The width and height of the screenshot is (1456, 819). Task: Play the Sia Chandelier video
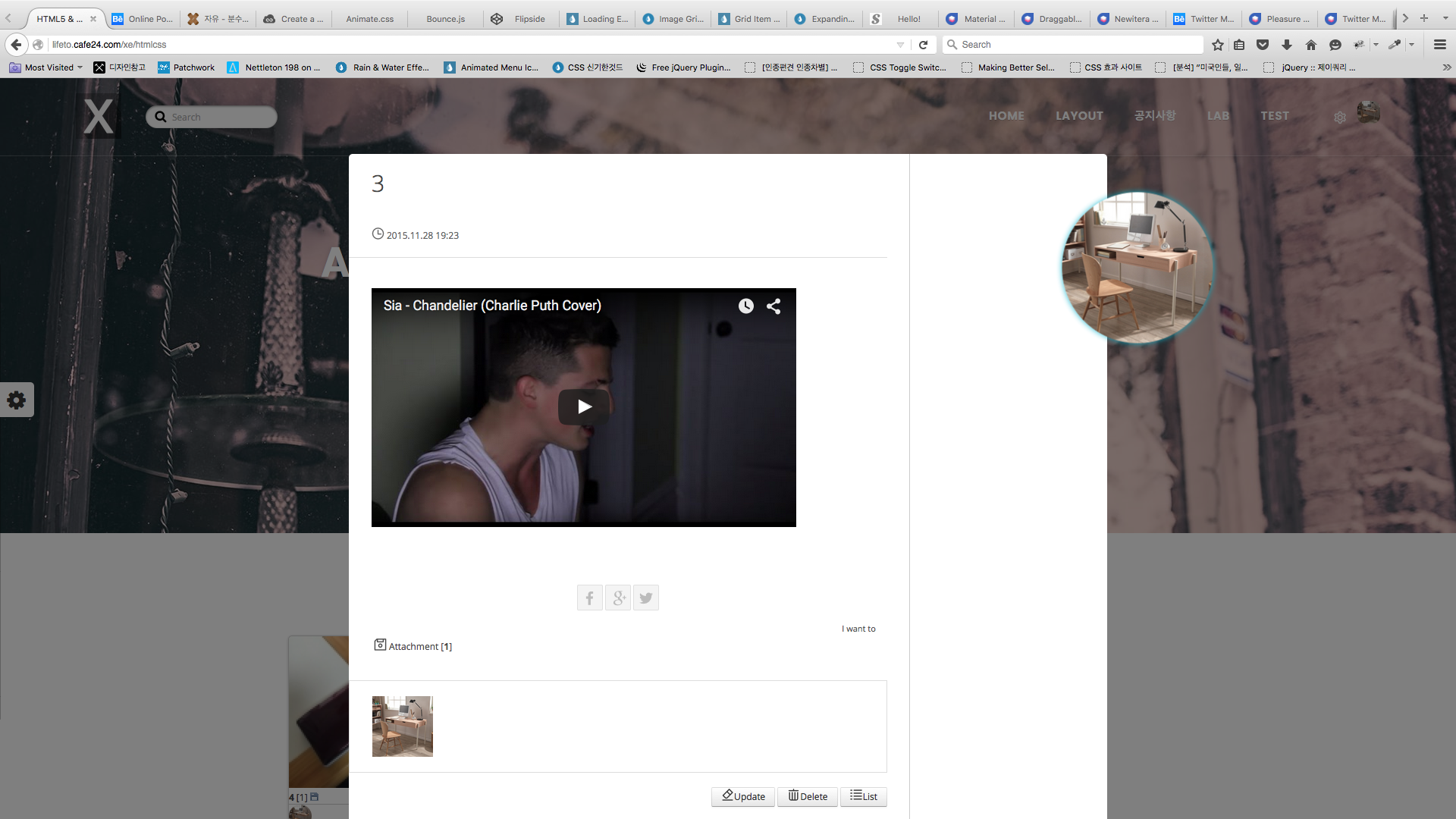[x=584, y=406]
